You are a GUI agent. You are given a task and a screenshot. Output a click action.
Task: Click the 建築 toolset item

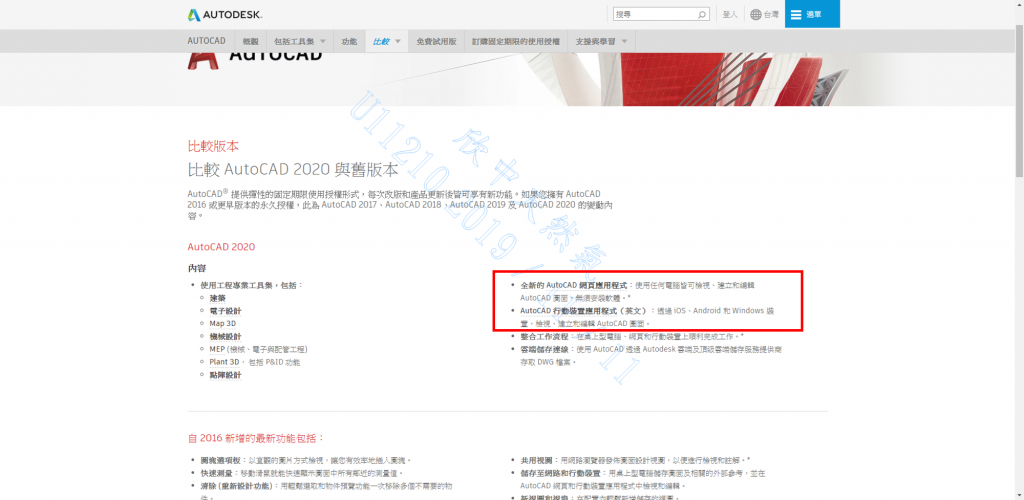217,298
